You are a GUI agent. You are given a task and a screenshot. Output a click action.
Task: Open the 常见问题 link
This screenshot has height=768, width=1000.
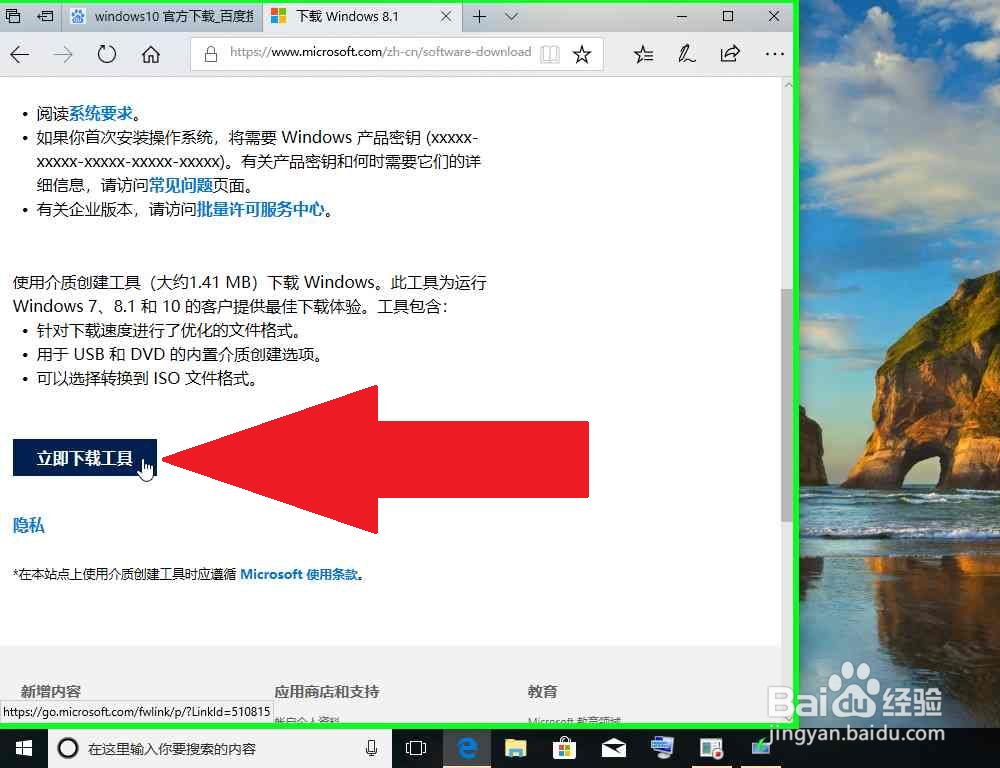pyautogui.click(x=180, y=185)
